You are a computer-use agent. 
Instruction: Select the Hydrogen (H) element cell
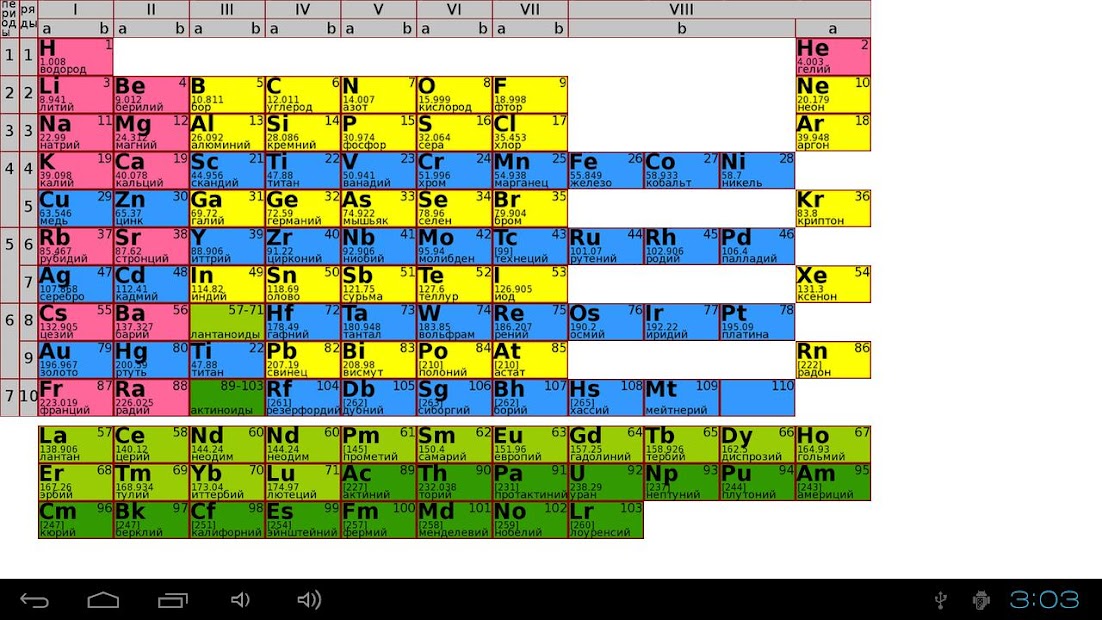75,57
